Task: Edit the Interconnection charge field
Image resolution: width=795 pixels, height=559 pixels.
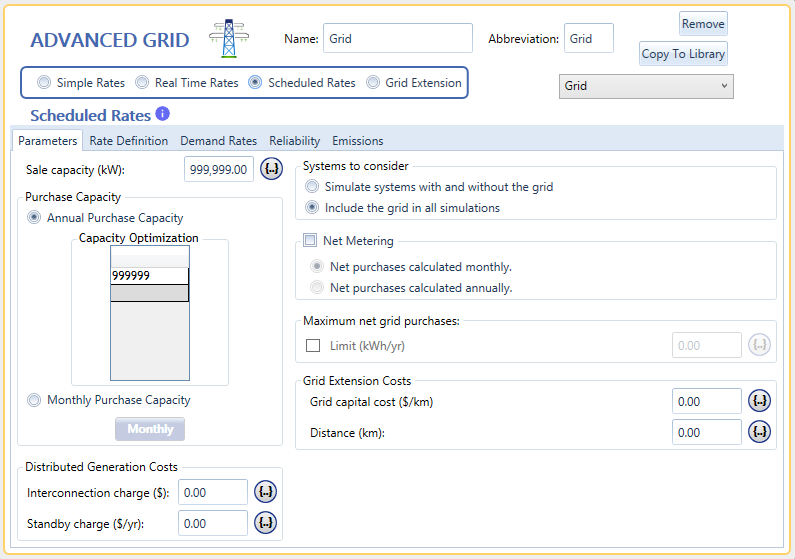Action: (x=212, y=492)
